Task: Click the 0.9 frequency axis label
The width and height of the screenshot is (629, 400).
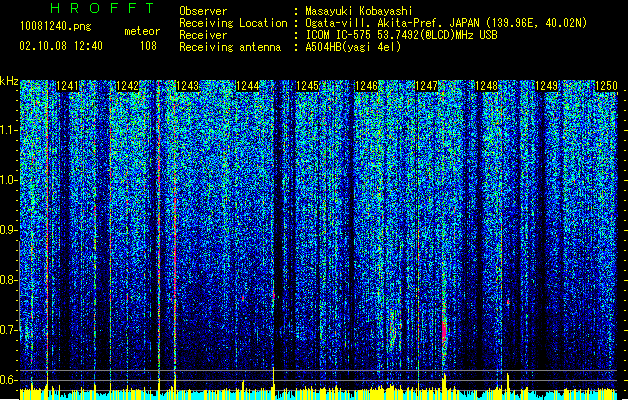Action: click(x=9, y=230)
